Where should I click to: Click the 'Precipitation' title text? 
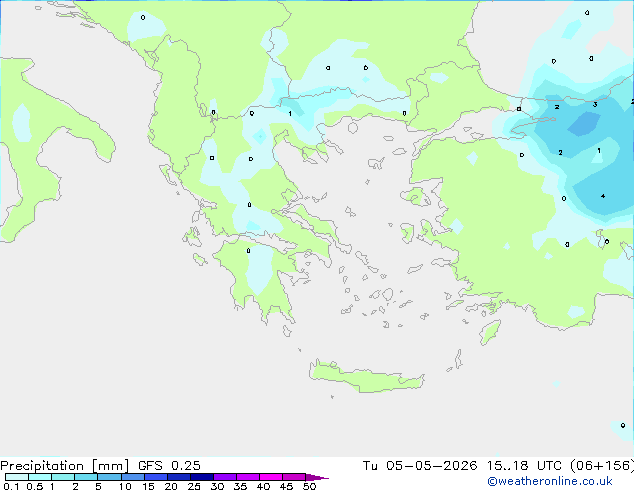pos(42,466)
